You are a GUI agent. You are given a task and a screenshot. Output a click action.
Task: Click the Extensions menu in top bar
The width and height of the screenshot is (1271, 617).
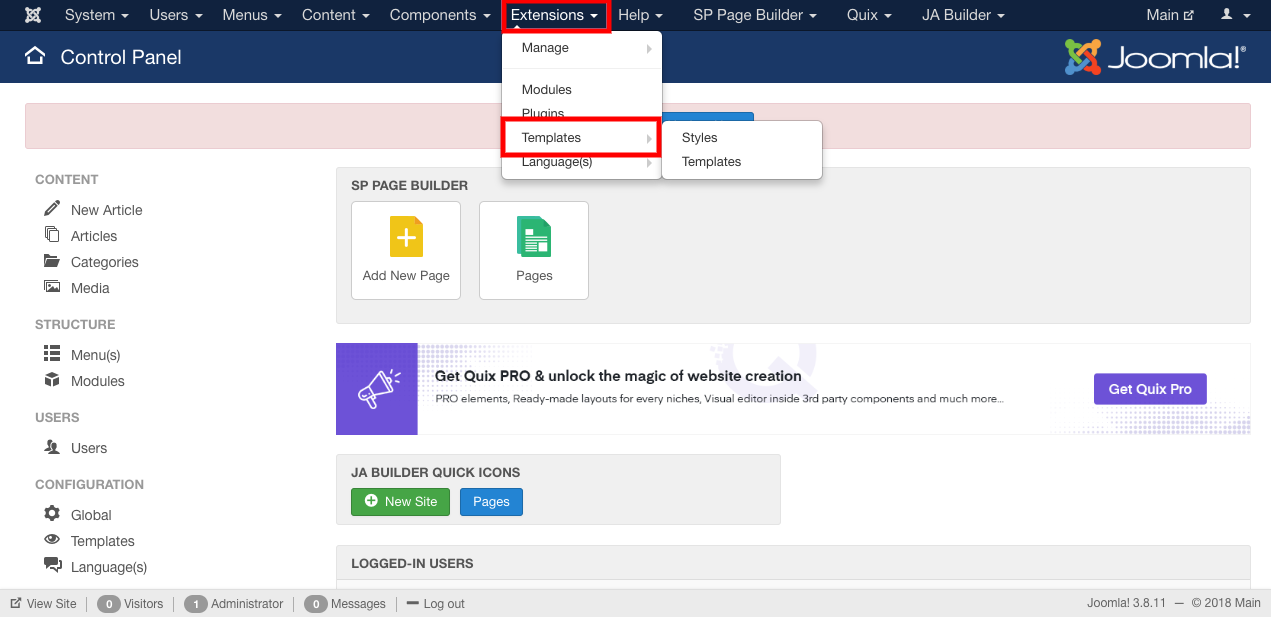coord(555,15)
